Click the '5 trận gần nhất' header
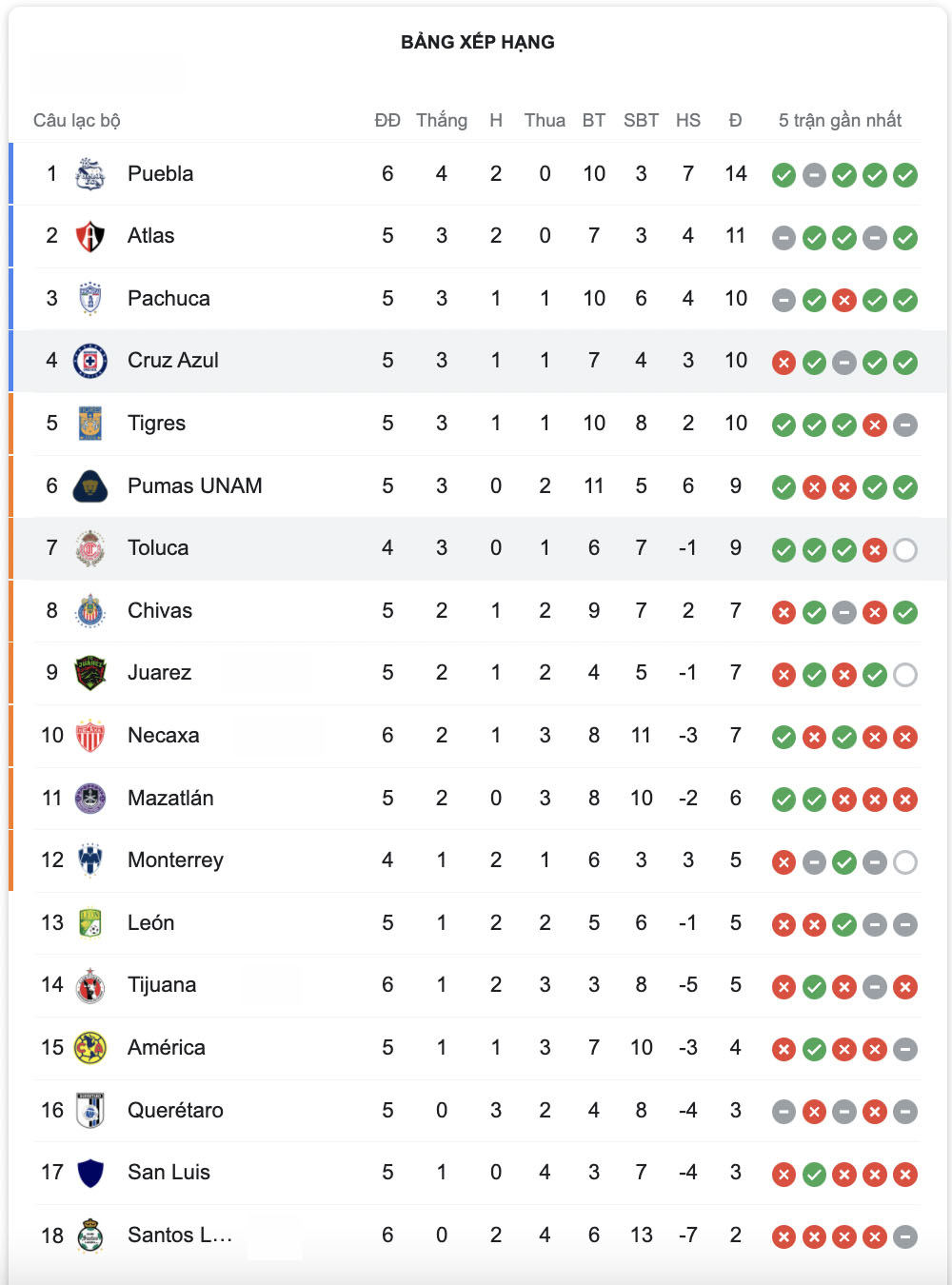 [840, 121]
